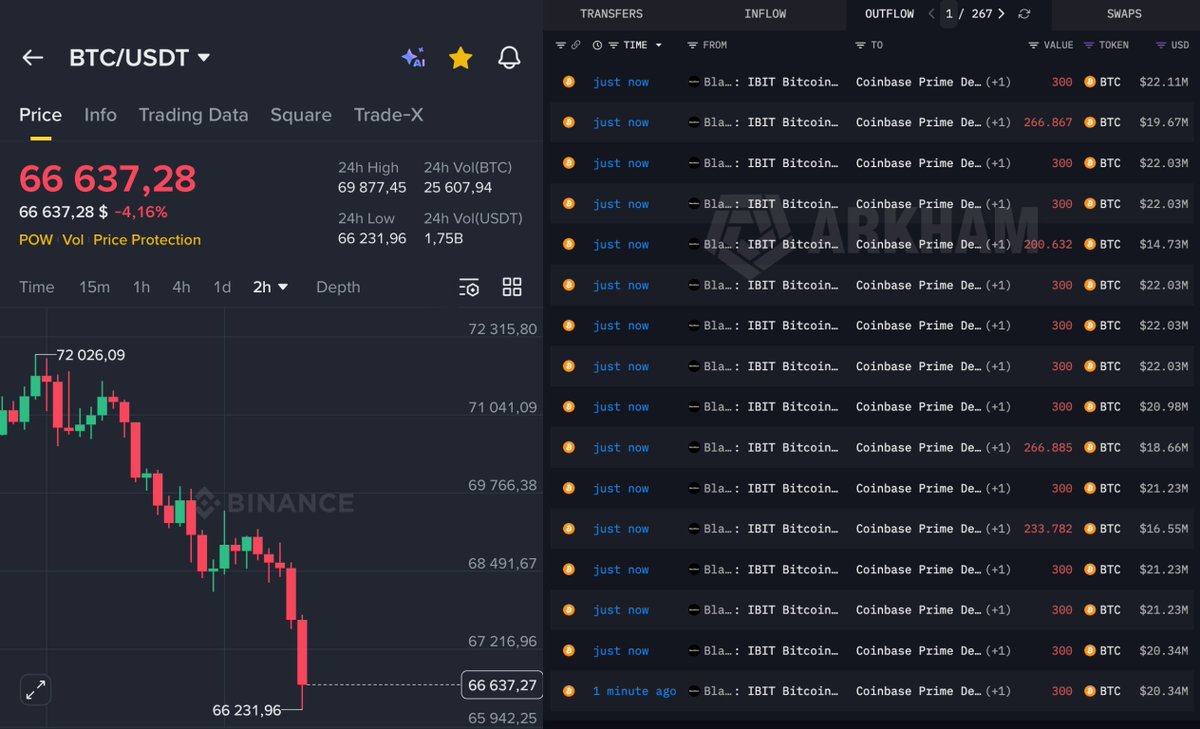
Task: Click the $22.11M USD amount
Action: [1164, 82]
